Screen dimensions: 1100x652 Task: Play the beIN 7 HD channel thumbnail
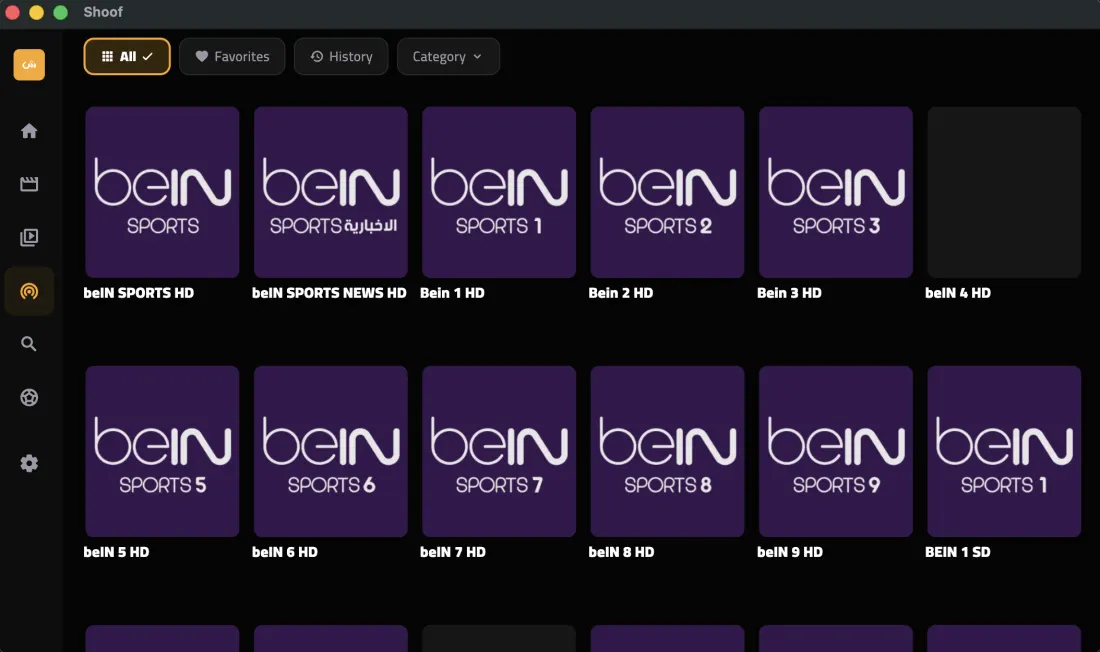499,451
